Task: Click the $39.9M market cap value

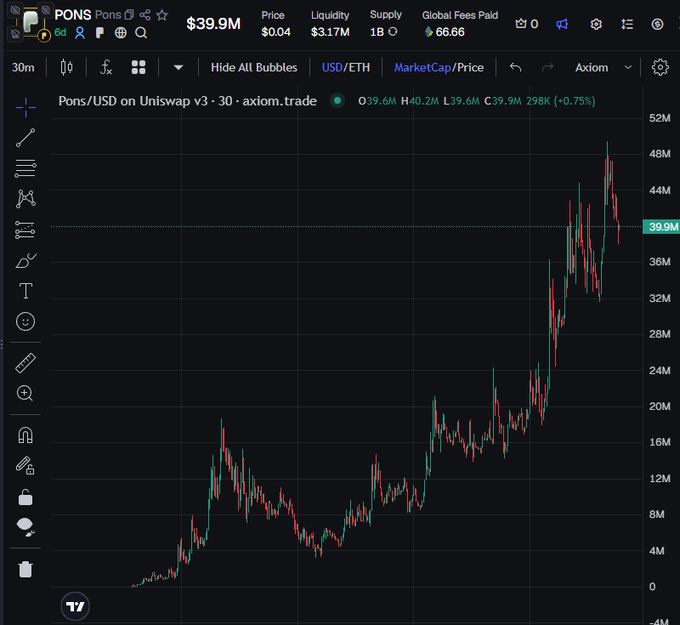Action: 213,24
